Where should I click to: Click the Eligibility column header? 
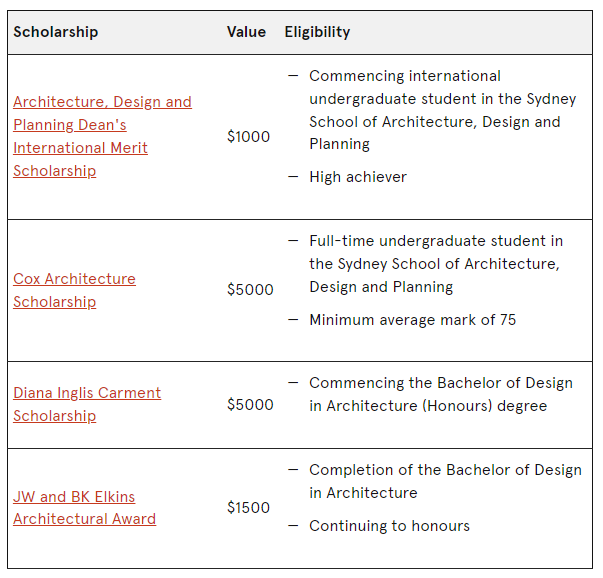coord(317,32)
